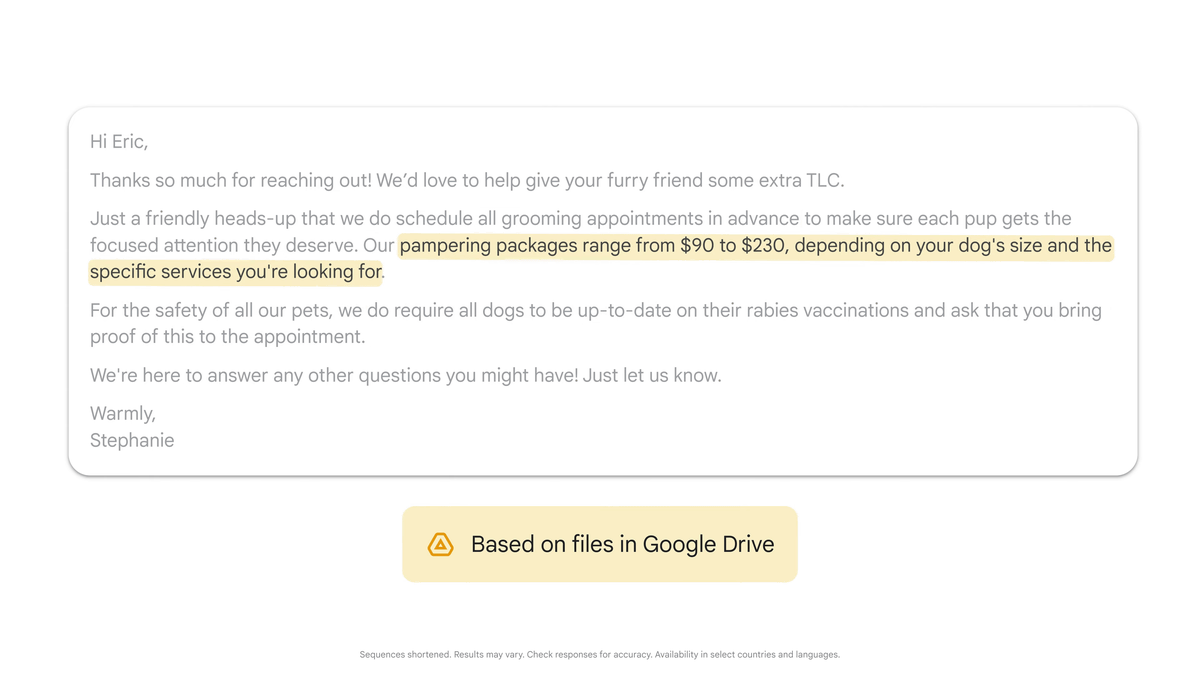Click the "For the safety of all our pets" text
The height and width of the screenshot is (675, 1200).
(211, 311)
